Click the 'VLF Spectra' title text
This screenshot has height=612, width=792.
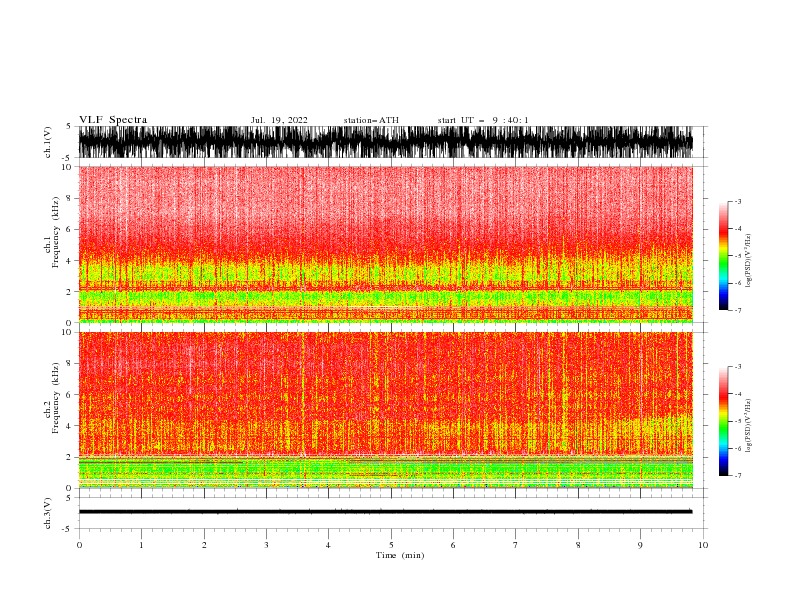point(113,120)
